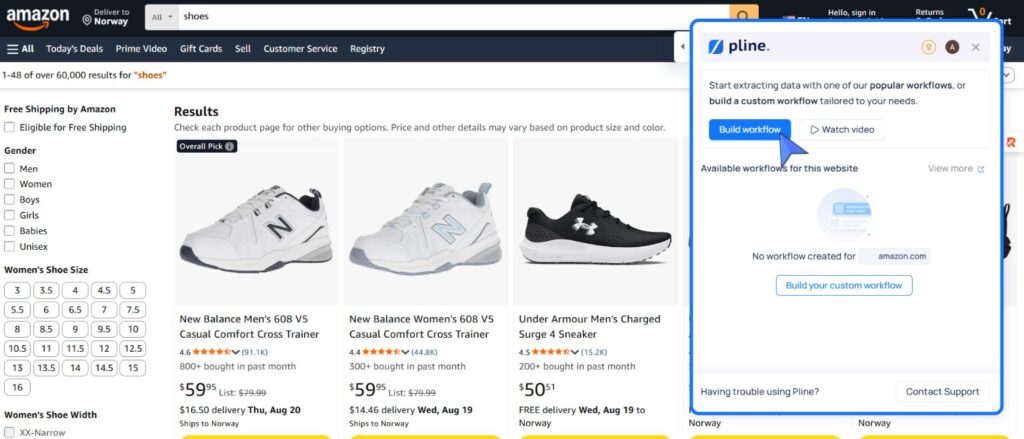Tick the Men gender checkbox

pos(9,169)
